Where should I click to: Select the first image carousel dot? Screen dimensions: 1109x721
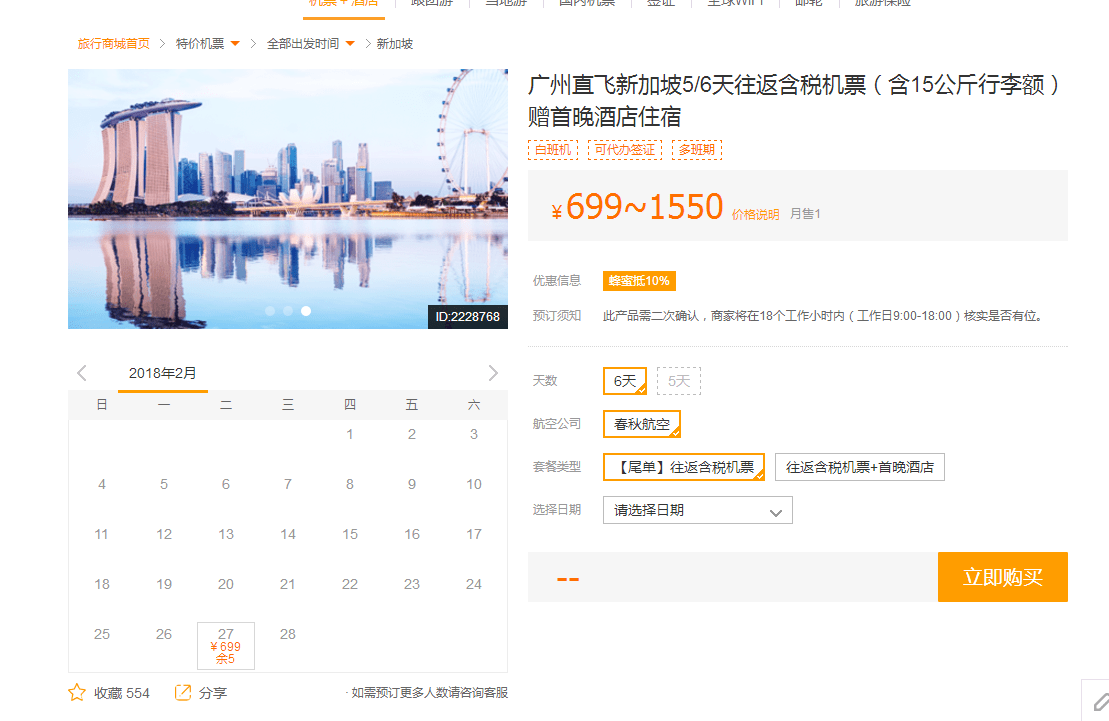[x=269, y=311]
